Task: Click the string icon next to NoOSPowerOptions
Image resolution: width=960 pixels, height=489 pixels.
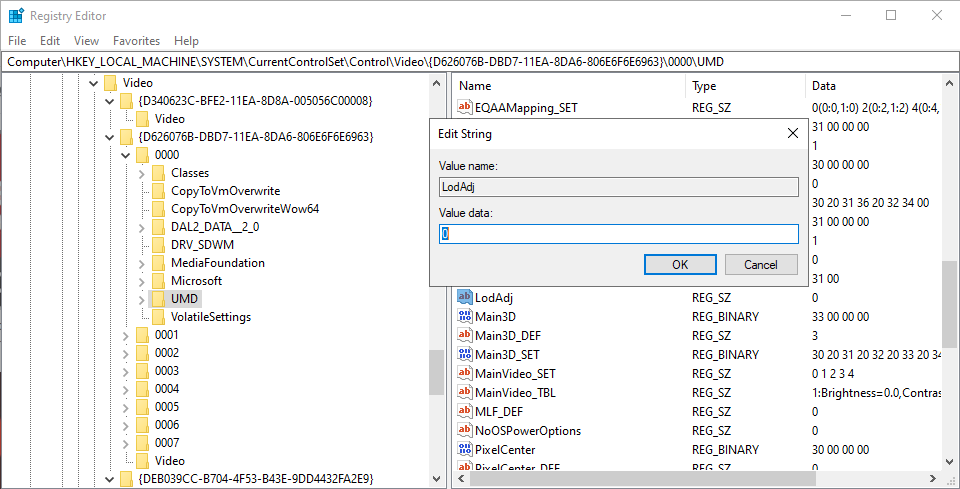Action: click(x=465, y=430)
